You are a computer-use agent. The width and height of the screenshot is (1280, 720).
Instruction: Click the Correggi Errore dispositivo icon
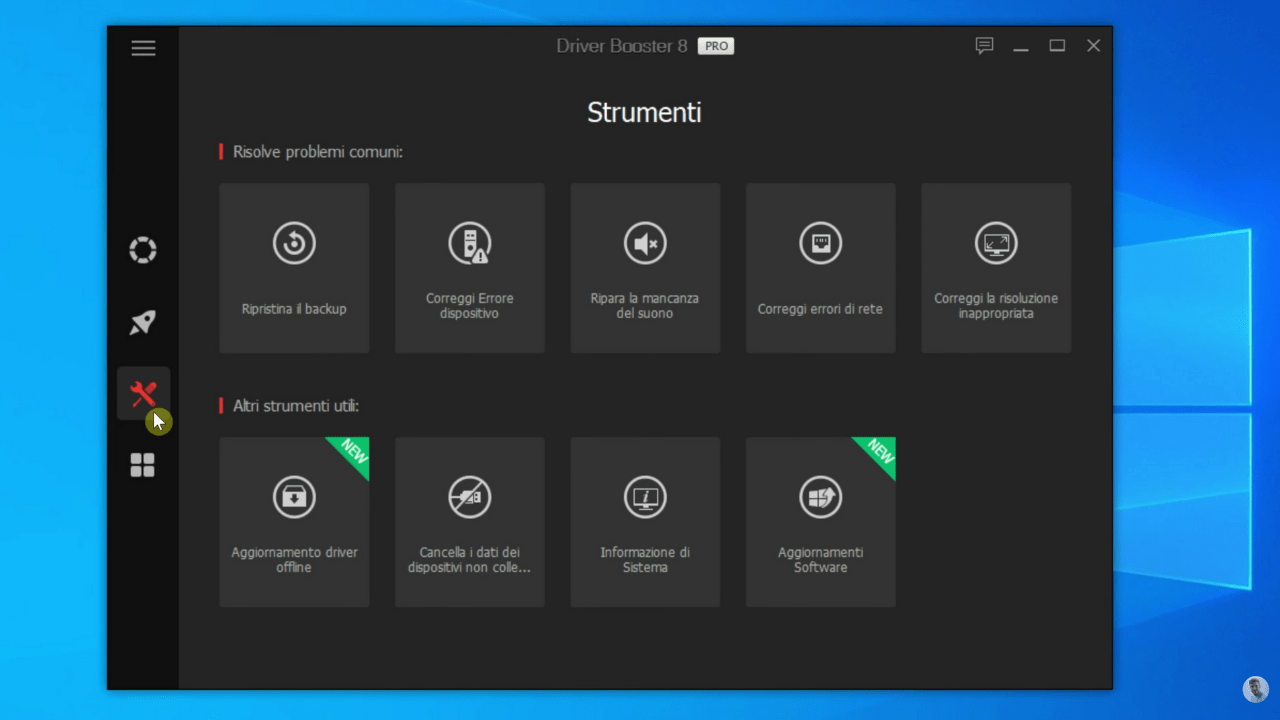coord(470,243)
